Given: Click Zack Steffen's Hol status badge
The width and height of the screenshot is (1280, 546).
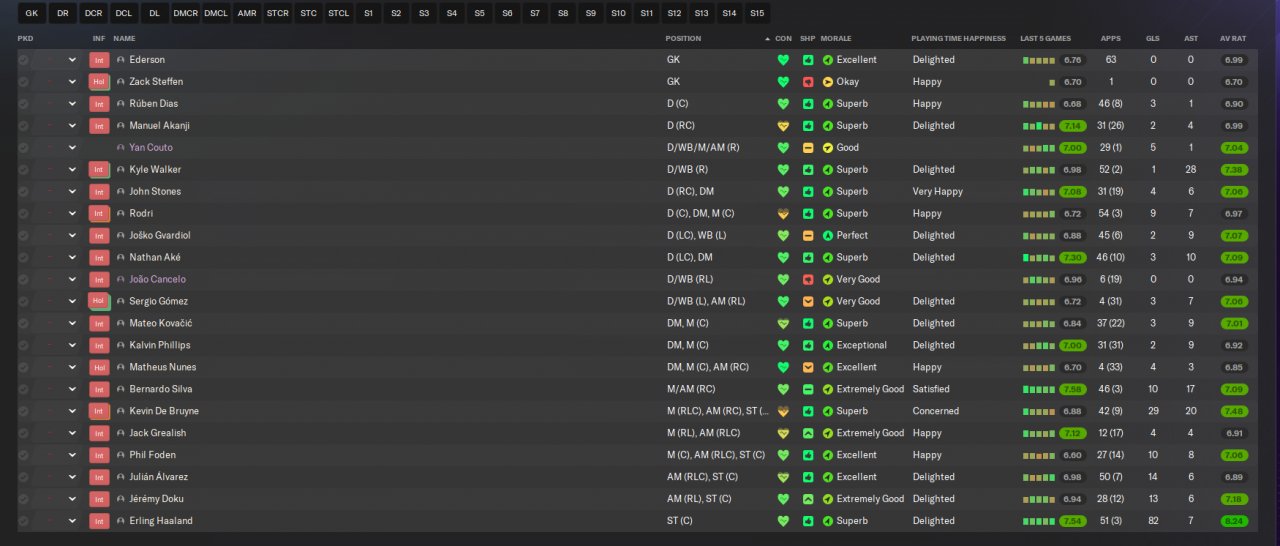Looking at the screenshot, I should click(98, 82).
